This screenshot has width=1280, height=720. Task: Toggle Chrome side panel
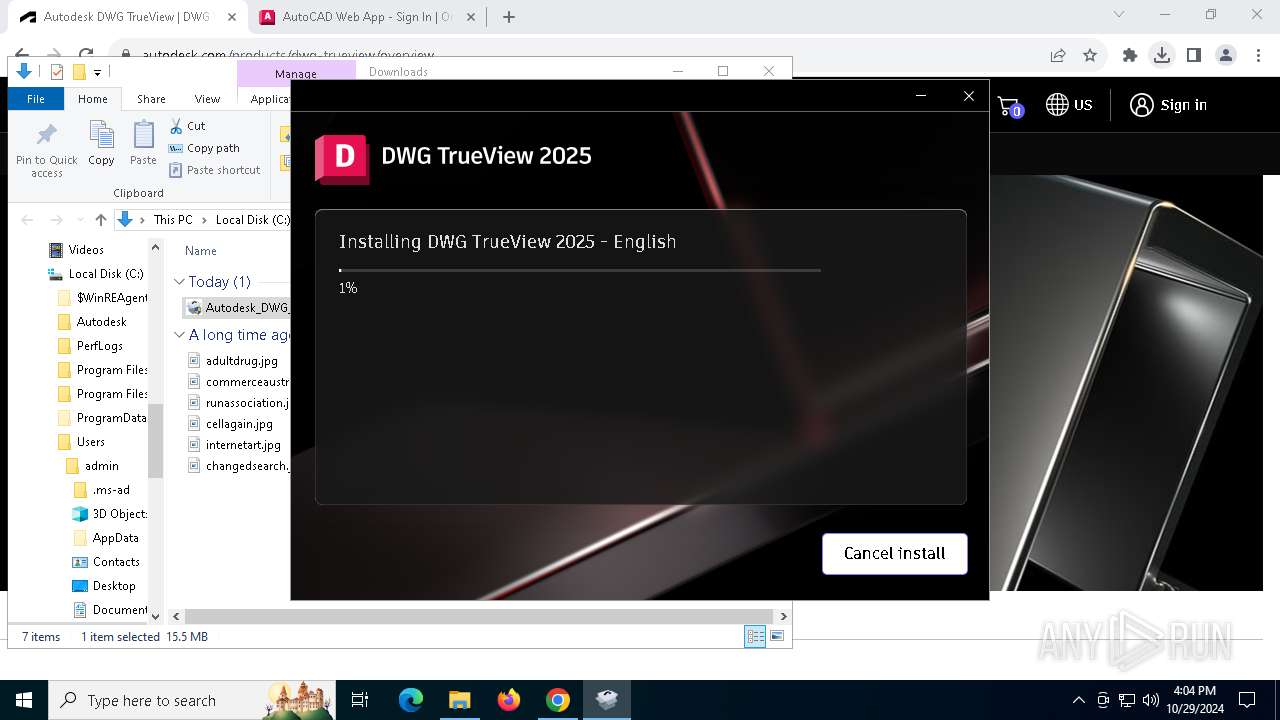pos(1194,55)
